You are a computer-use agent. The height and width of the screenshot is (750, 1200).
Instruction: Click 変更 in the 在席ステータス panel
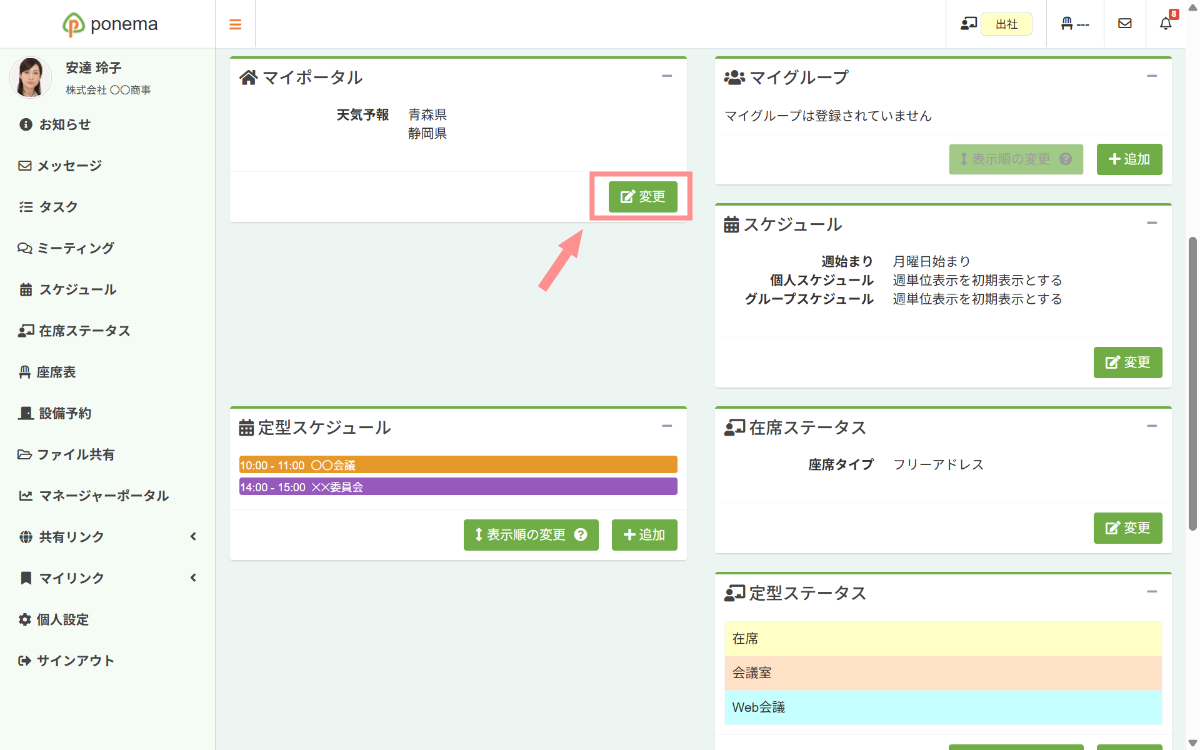tap(1128, 528)
